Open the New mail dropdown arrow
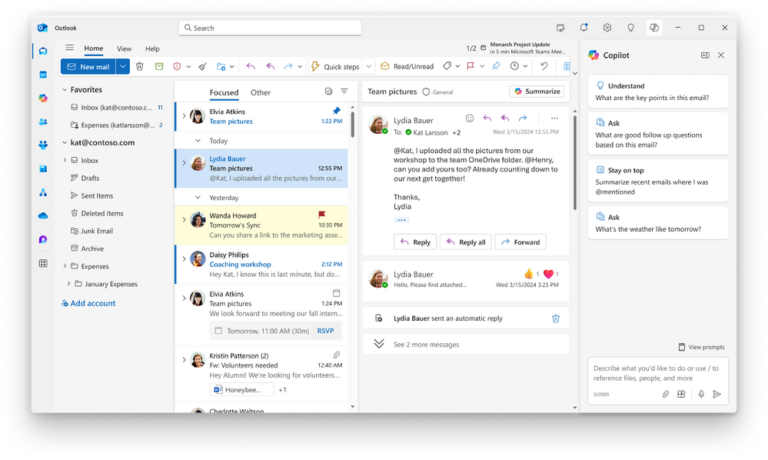This screenshot has width=768, height=460. coord(123,66)
